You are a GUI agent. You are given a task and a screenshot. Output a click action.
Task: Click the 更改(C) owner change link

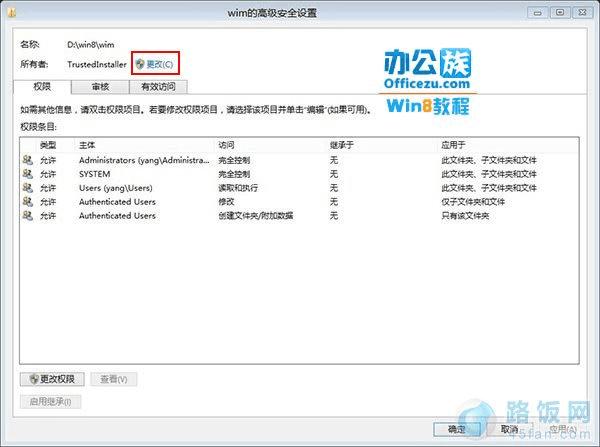click(155, 64)
